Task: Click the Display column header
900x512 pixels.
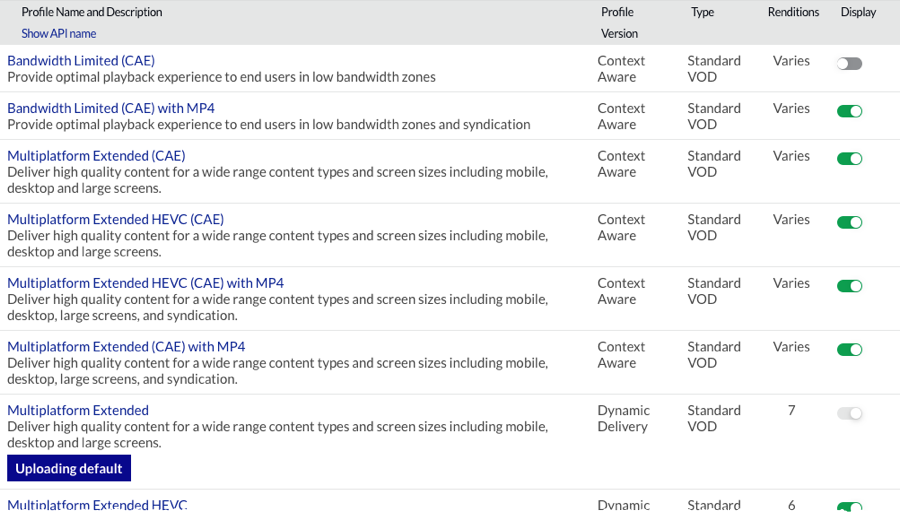Action: [858, 12]
